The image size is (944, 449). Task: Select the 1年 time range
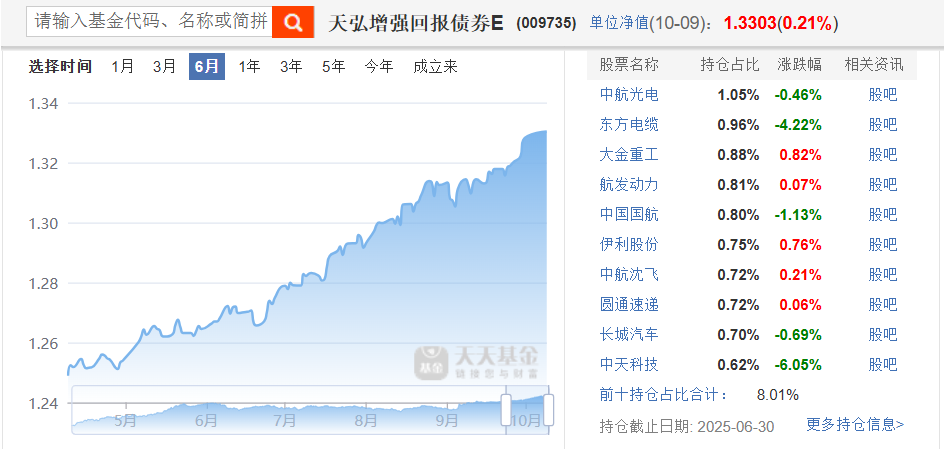coord(249,66)
